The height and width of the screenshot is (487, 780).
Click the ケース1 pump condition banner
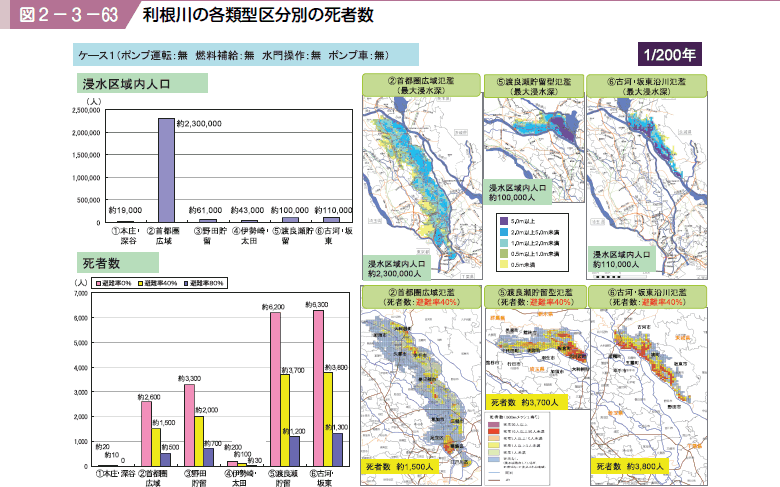(232, 53)
